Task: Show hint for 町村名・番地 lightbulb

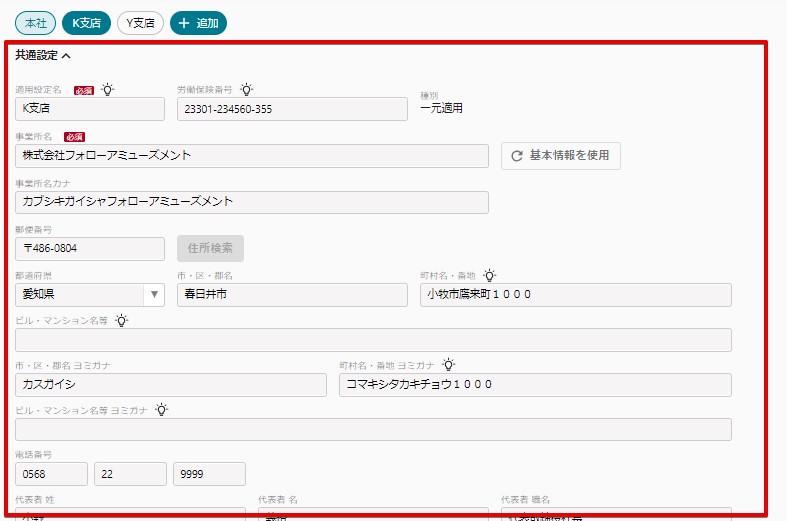Action: point(489,275)
